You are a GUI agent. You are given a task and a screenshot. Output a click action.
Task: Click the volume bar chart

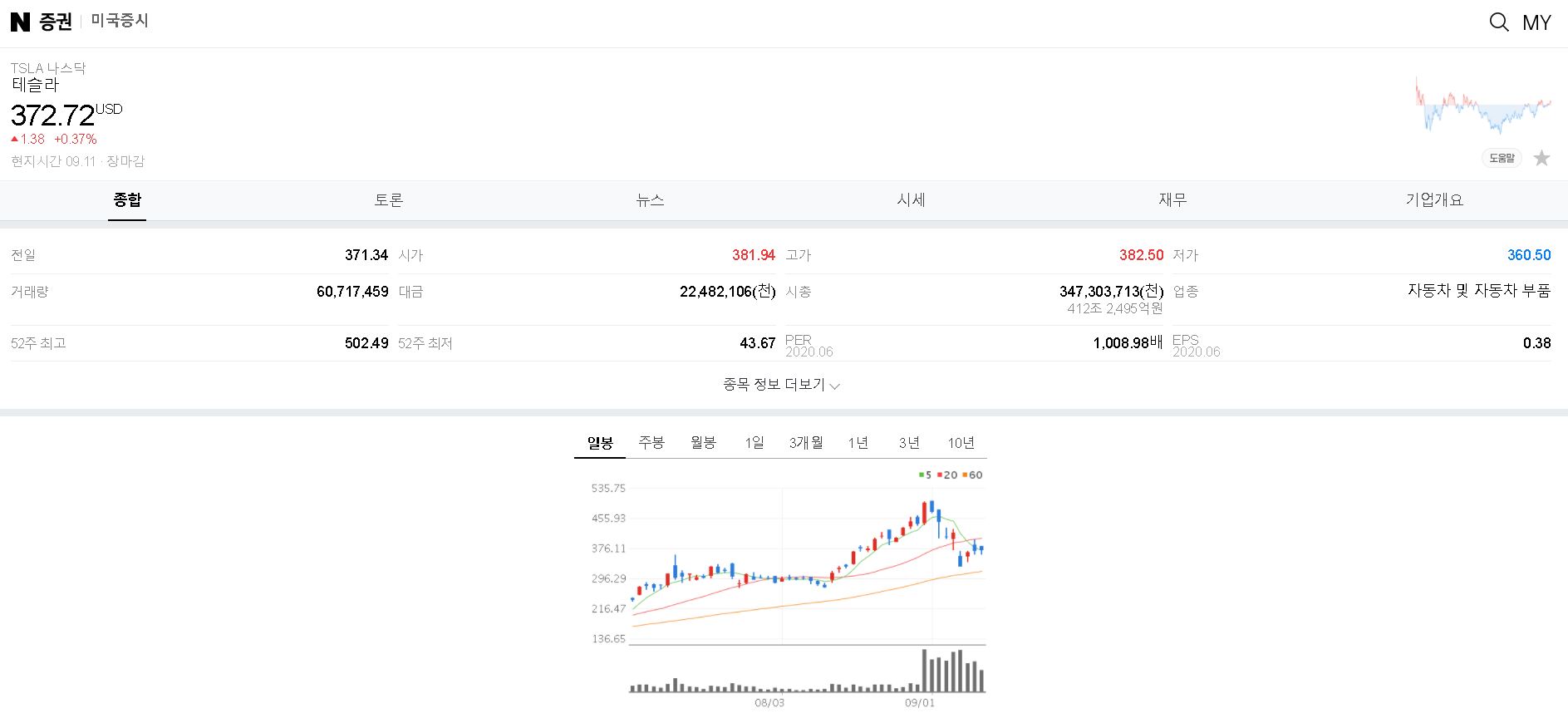pos(808,671)
